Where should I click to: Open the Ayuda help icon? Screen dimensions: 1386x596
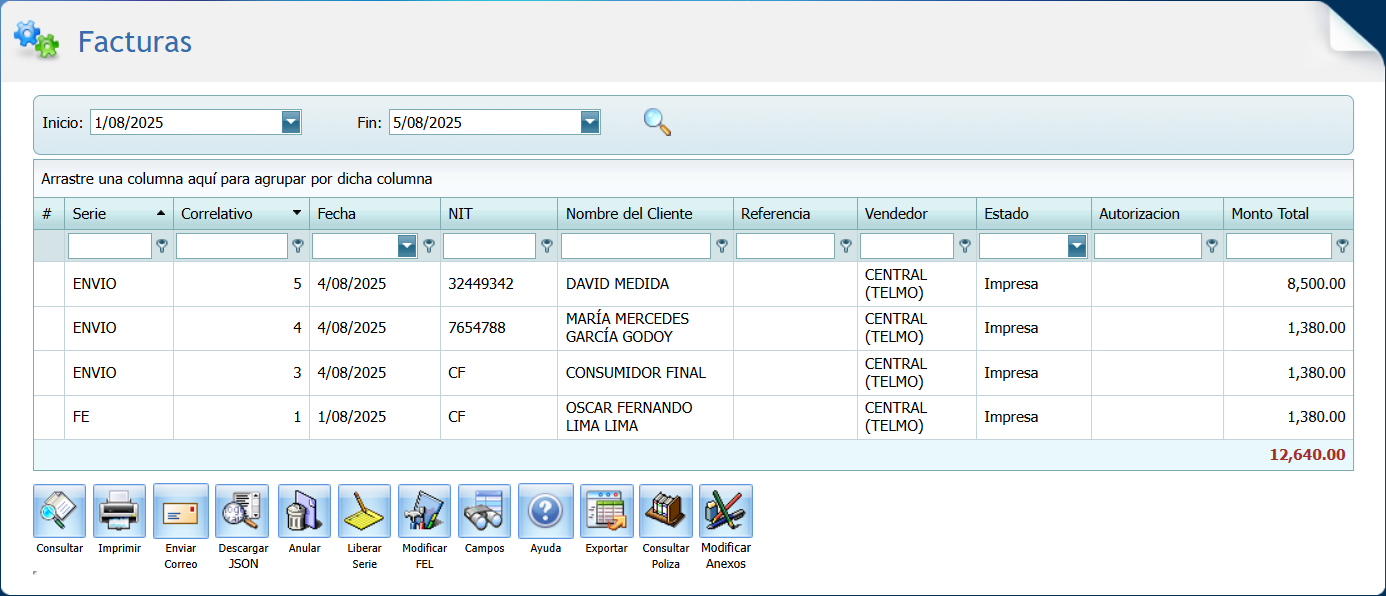point(545,511)
